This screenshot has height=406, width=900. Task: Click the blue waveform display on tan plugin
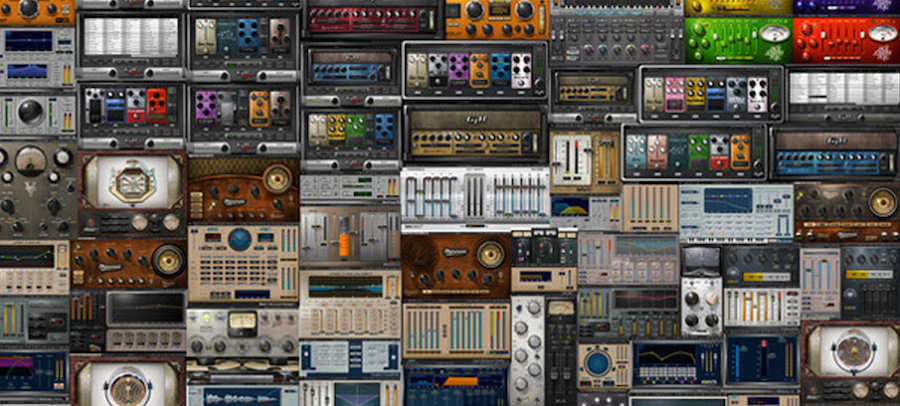click(x=346, y=287)
